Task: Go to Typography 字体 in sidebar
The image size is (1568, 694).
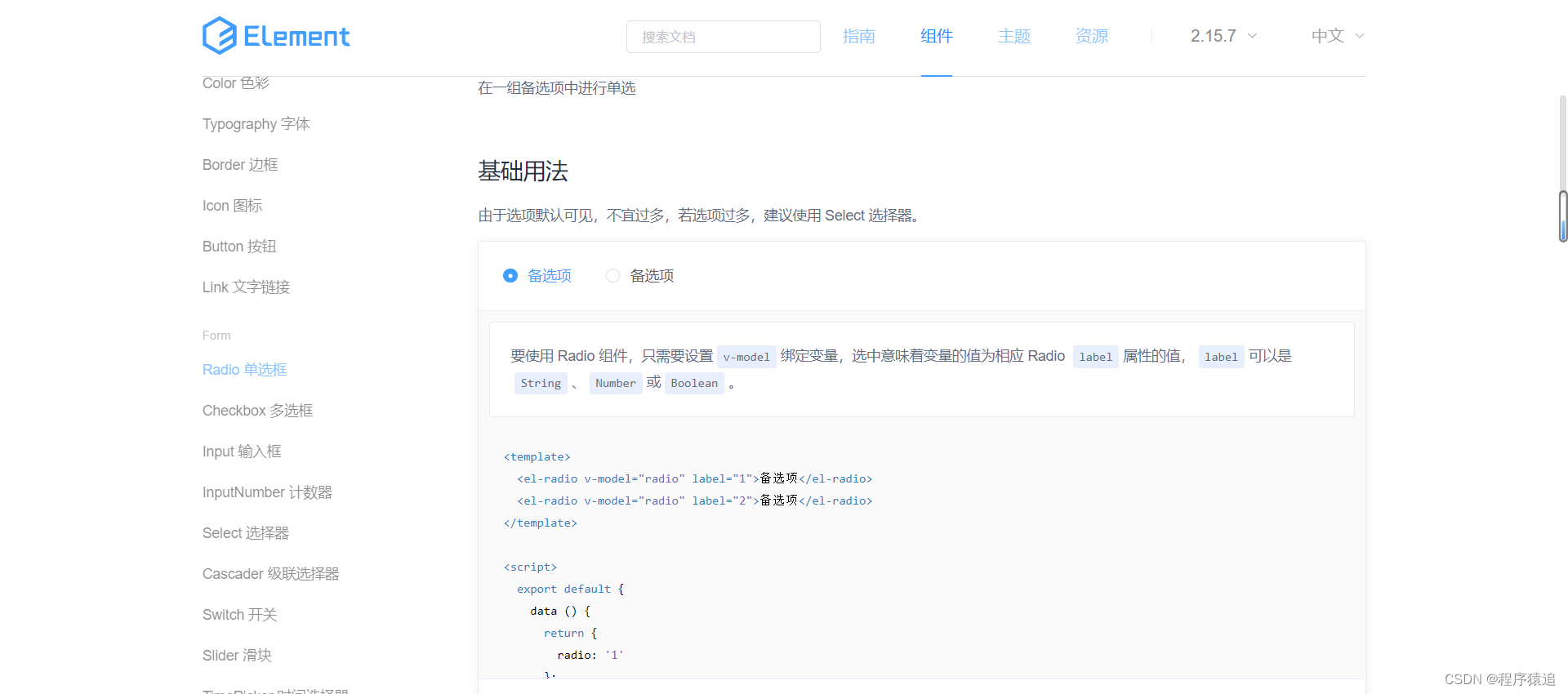Action: point(256,124)
